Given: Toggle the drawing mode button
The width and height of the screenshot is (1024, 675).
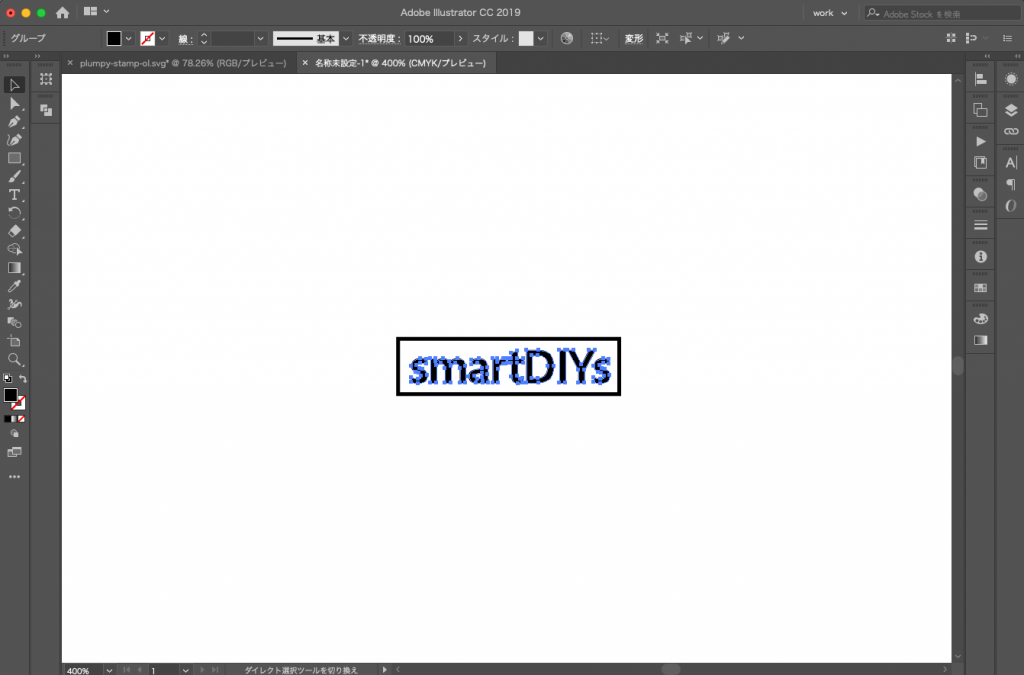Looking at the screenshot, I should pyautogui.click(x=14, y=434).
